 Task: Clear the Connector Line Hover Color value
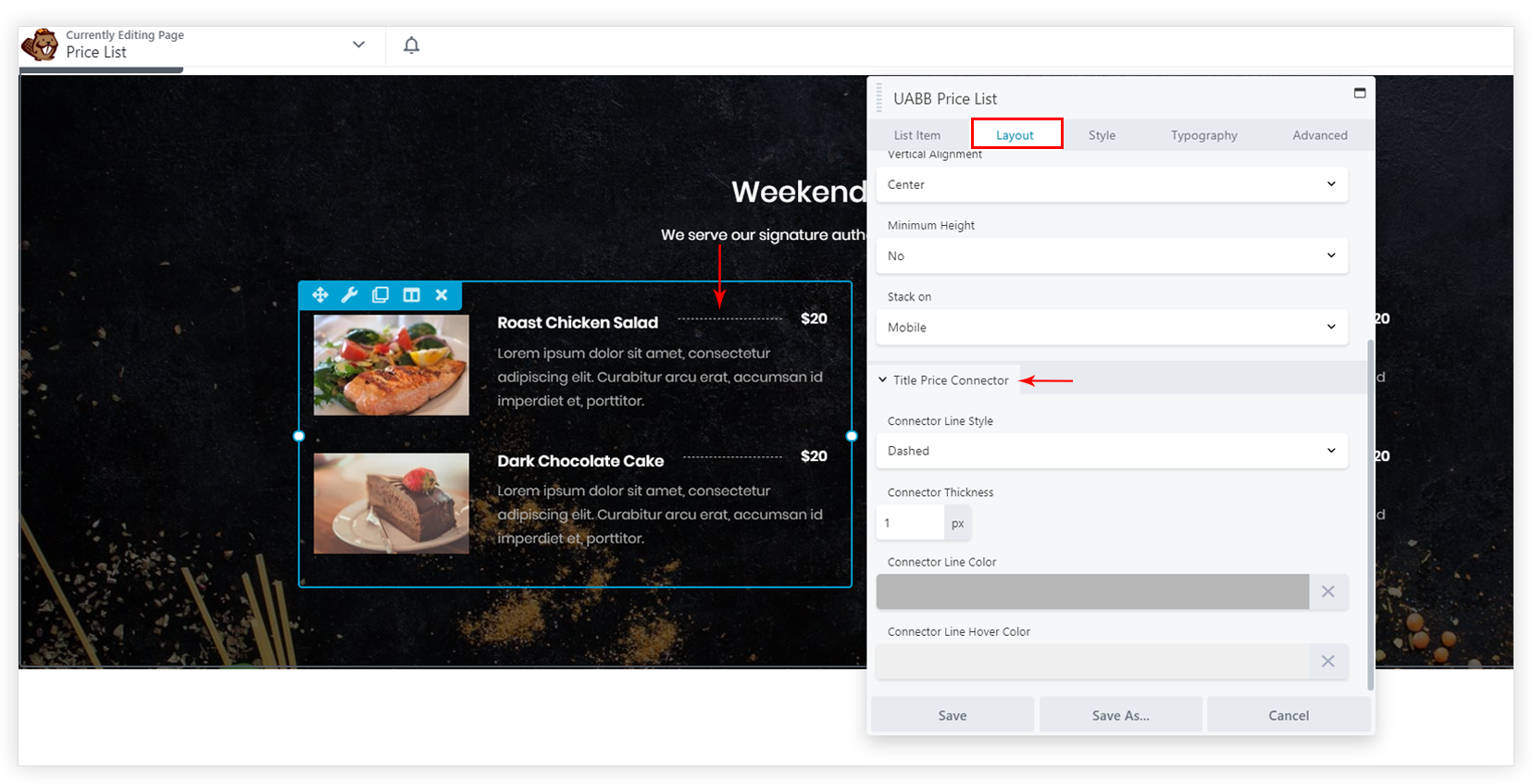click(x=1328, y=661)
